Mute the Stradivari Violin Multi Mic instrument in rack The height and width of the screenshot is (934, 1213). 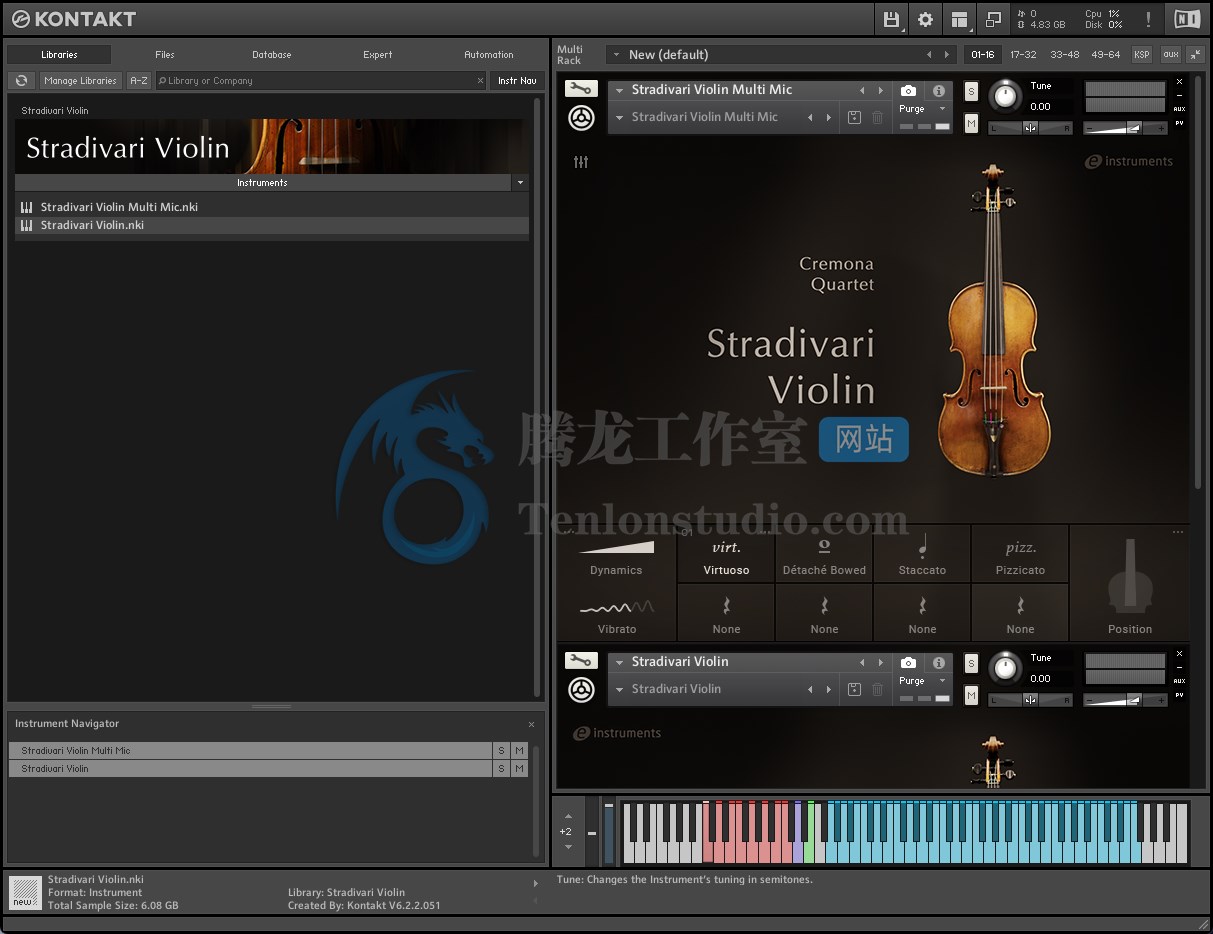(x=971, y=123)
